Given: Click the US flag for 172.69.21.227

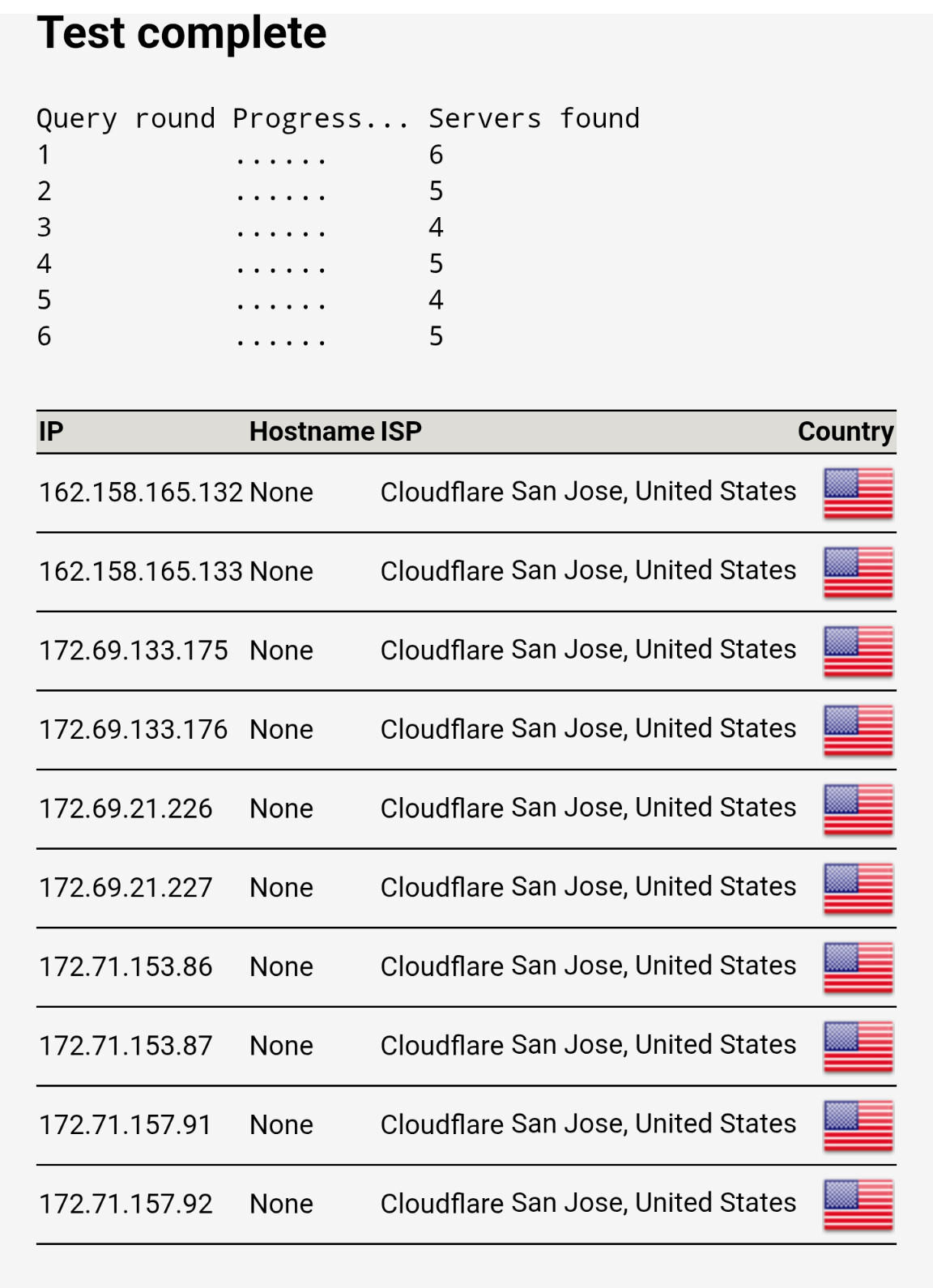Looking at the screenshot, I should coord(858,889).
